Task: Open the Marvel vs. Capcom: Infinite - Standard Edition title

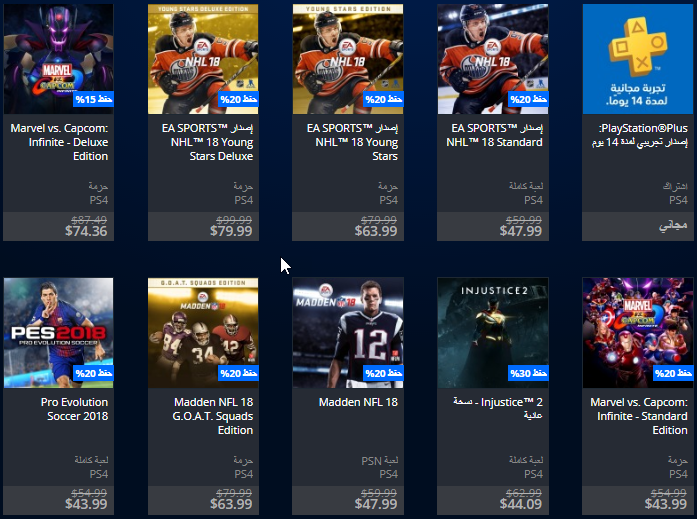Action: pyautogui.click(x=639, y=416)
